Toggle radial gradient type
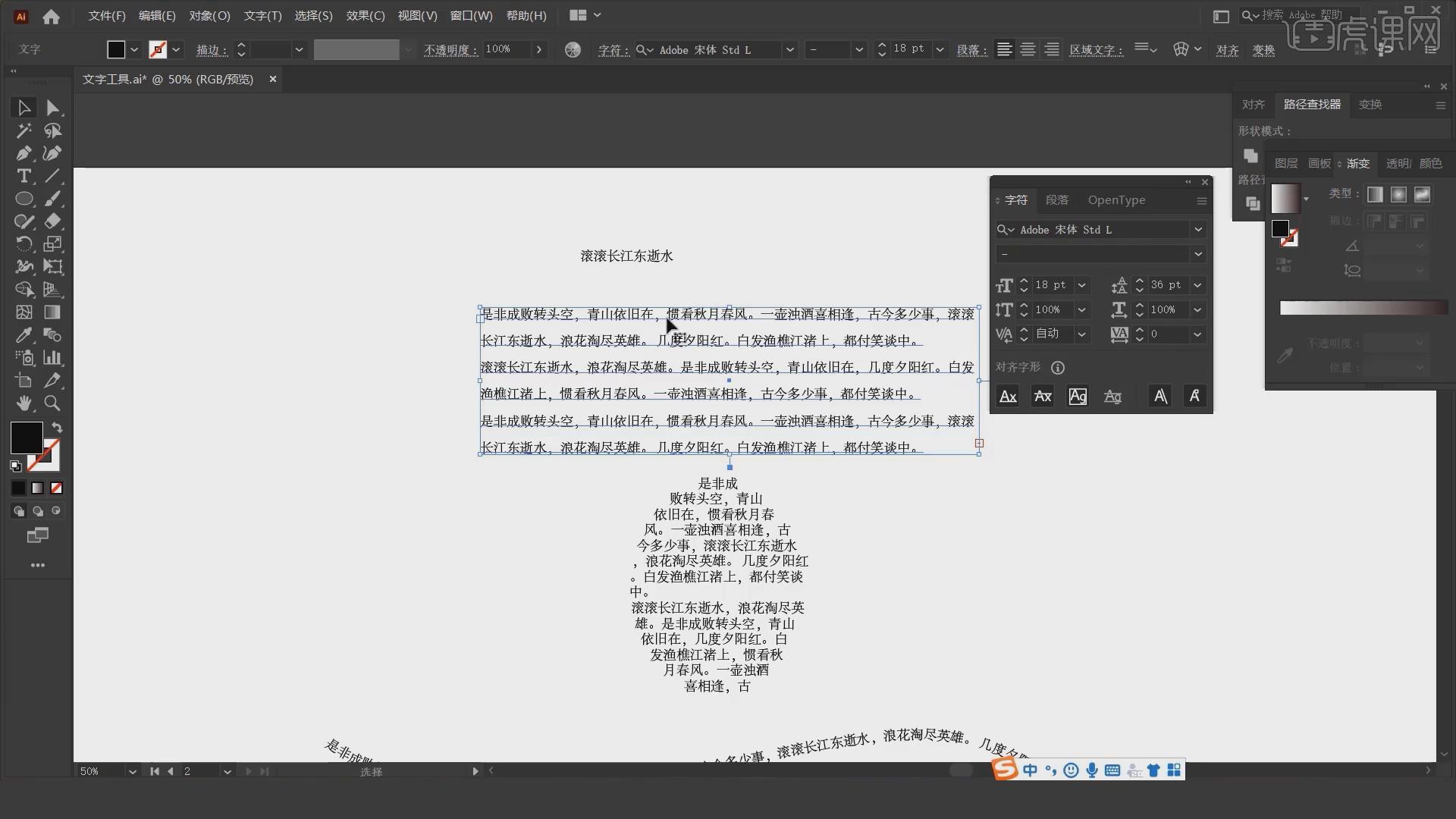This screenshot has height=819, width=1456. (x=1398, y=194)
